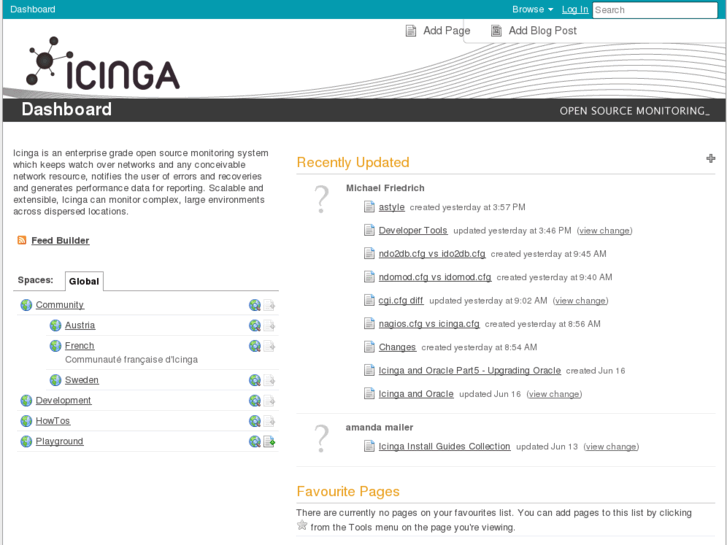Open the Austria space link

pos(80,325)
